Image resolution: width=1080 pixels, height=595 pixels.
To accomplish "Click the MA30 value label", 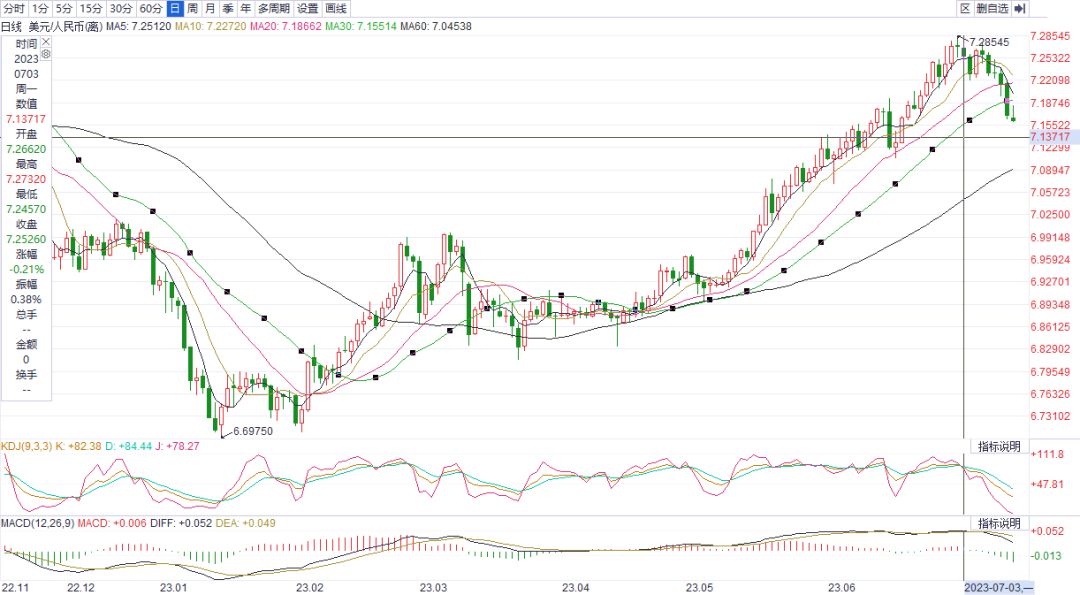I will tap(360, 26).
